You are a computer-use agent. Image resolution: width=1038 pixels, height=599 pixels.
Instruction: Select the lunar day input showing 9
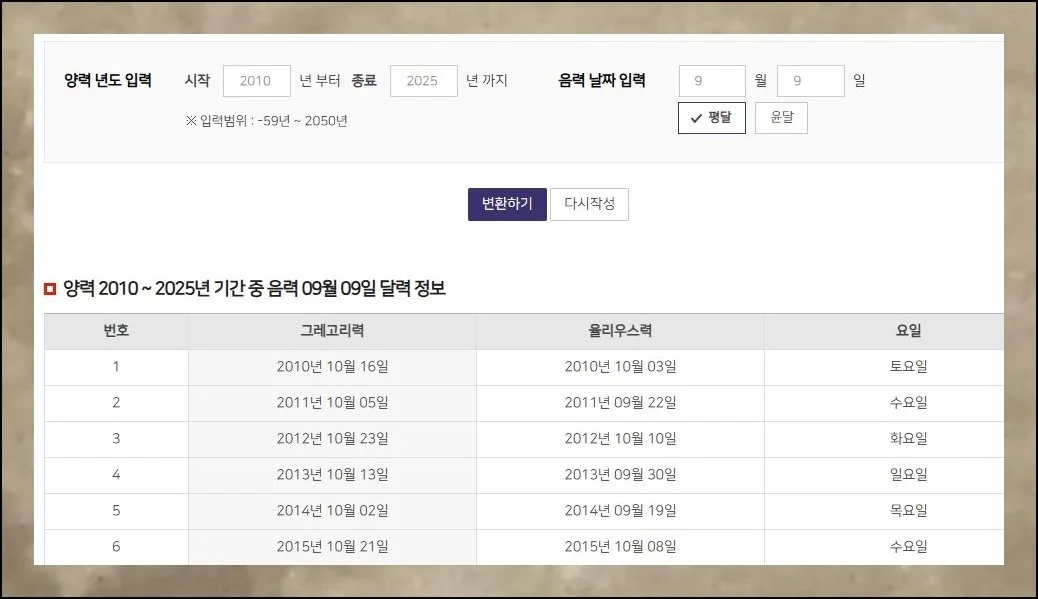point(810,81)
